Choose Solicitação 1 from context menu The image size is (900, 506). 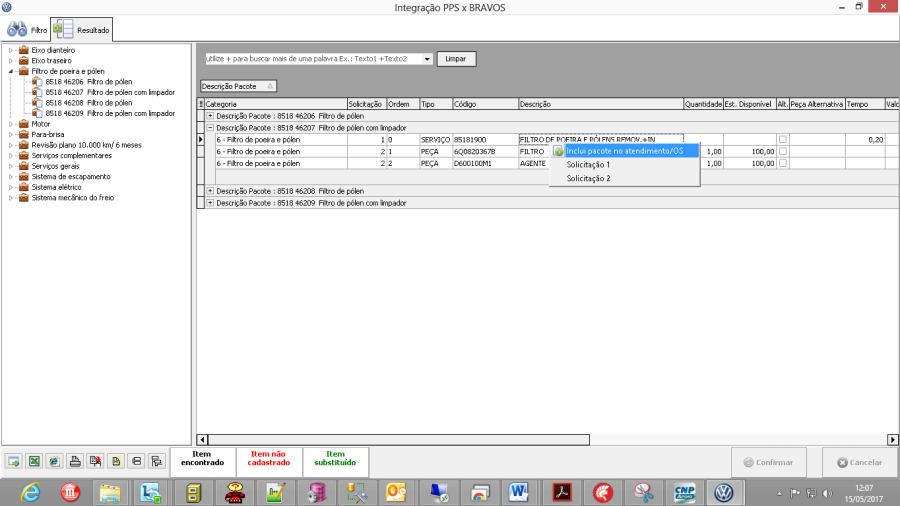point(588,165)
